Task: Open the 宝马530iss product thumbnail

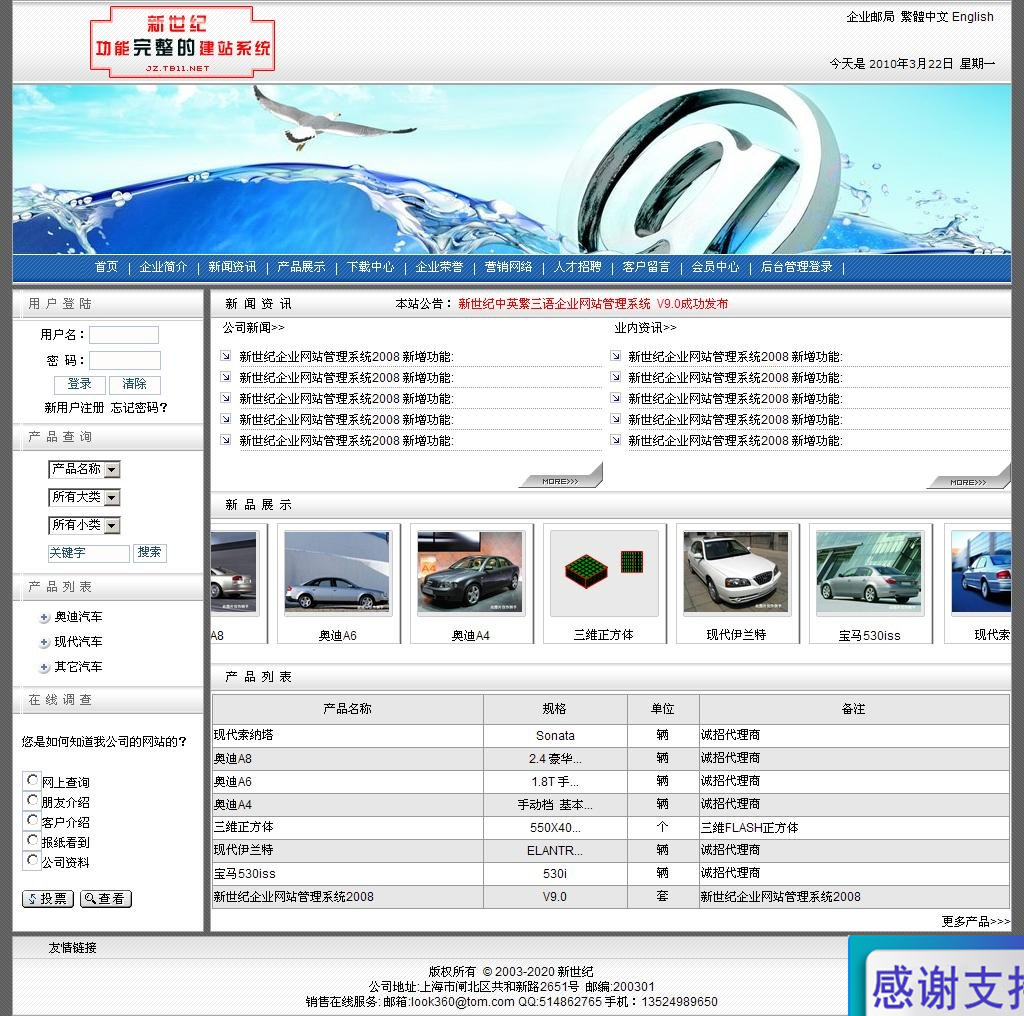Action: (870, 574)
